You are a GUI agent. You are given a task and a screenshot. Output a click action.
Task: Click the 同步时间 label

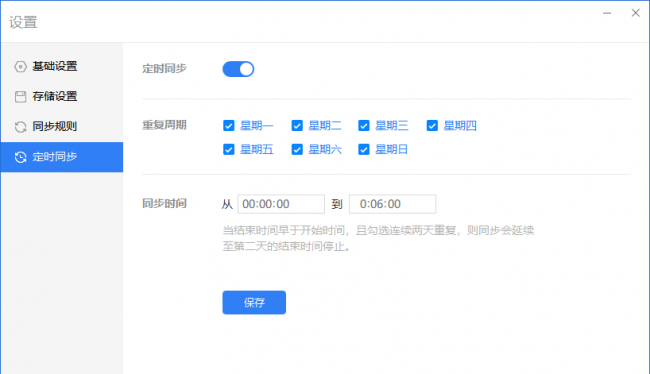tap(165, 204)
